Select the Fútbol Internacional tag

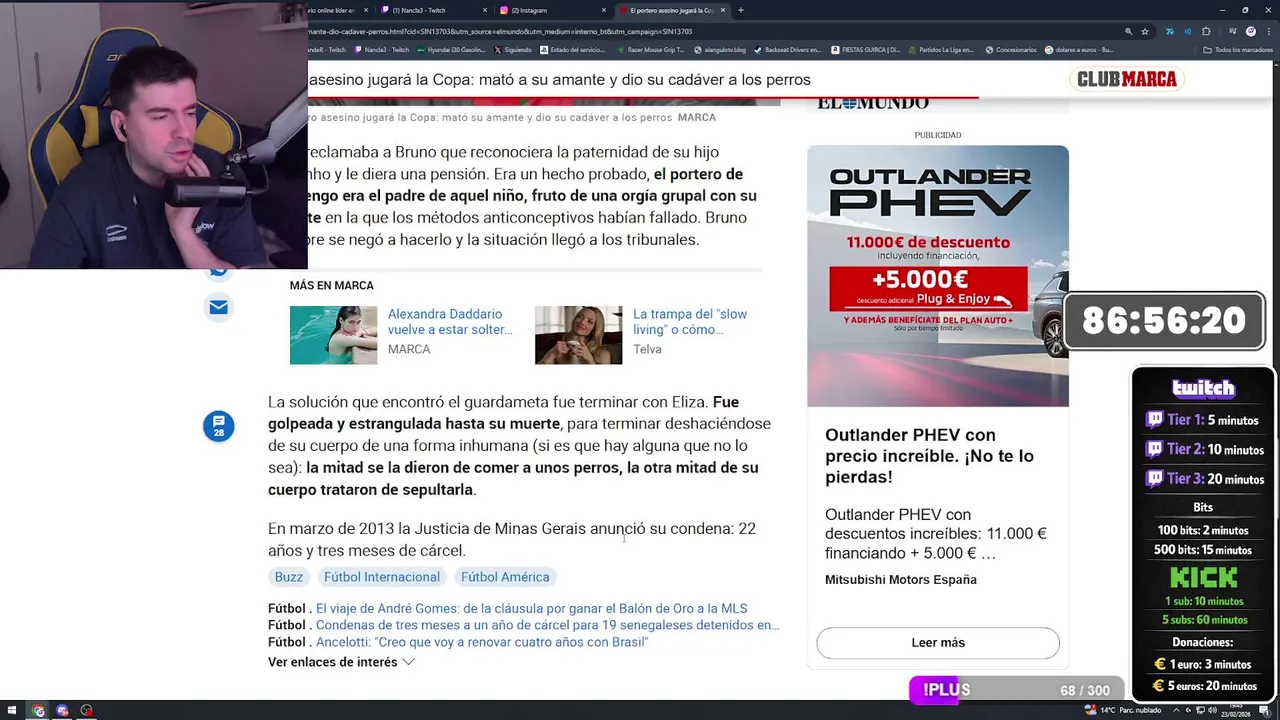point(382,577)
